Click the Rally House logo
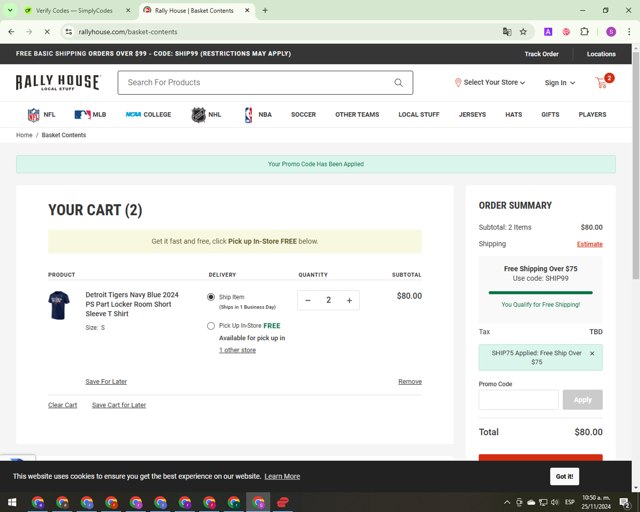The width and height of the screenshot is (640, 512). (58, 82)
